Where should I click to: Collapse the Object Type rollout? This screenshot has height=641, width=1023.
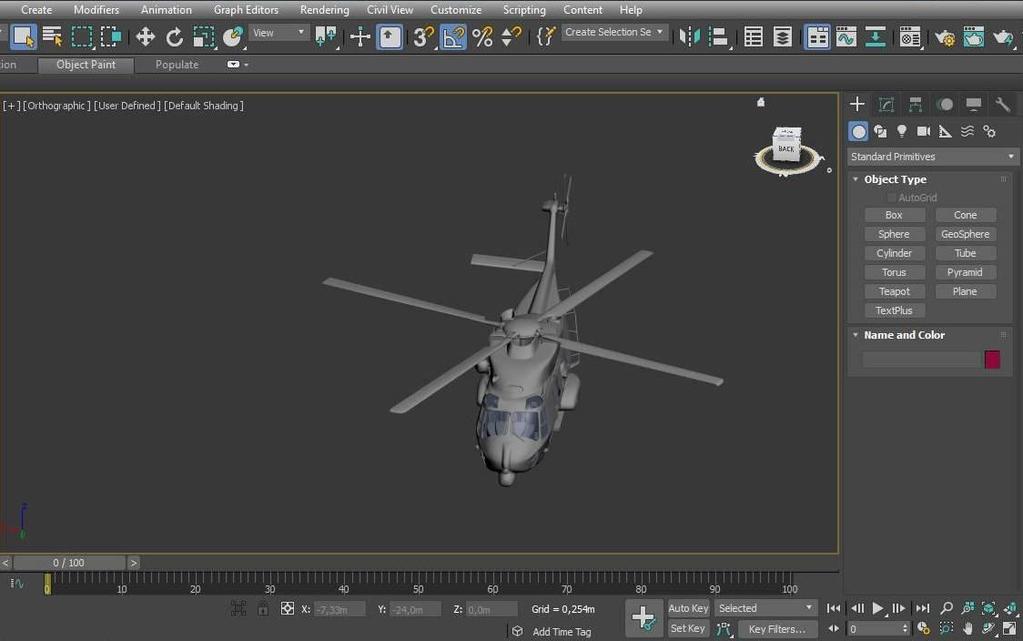point(855,179)
